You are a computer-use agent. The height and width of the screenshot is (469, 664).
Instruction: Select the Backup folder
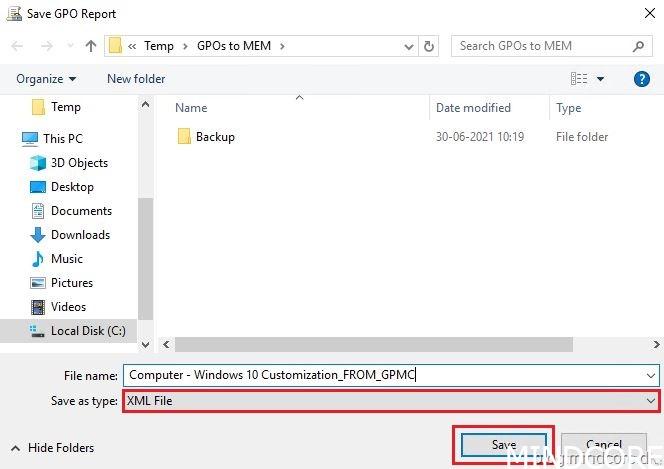tap(214, 137)
